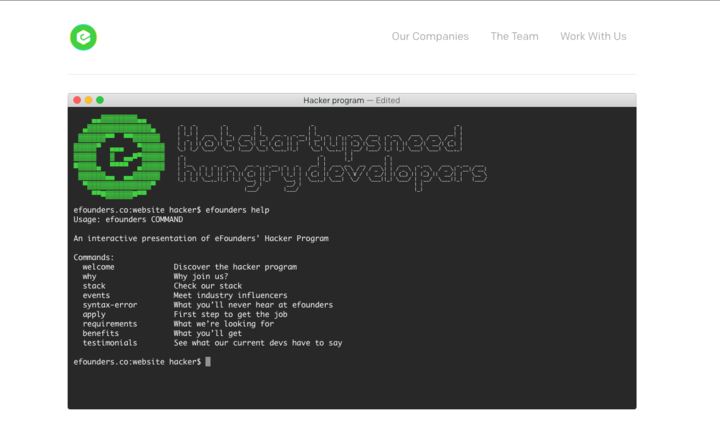Select the 'testimonials' command
720x441 pixels.
point(110,343)
